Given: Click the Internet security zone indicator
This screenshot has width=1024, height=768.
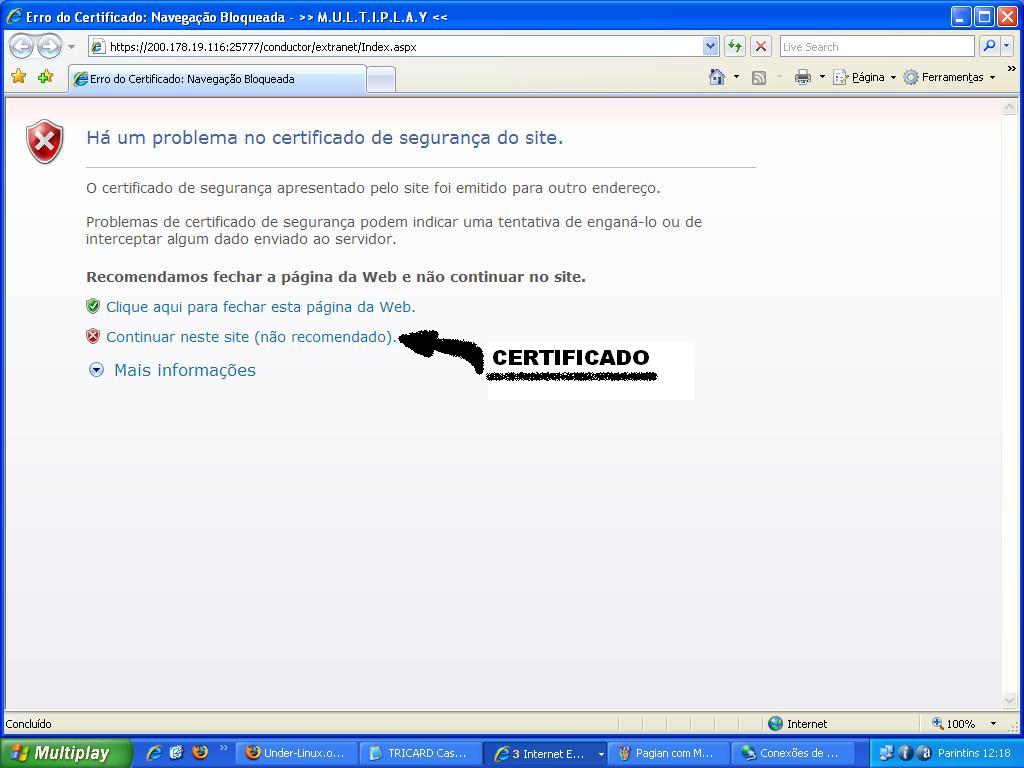Looking at the screenshot, I should pyautogui.click(x=797, y=724).
